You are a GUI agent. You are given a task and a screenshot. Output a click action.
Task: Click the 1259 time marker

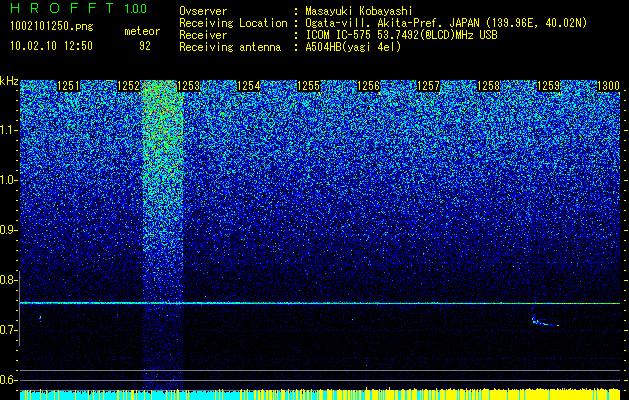(549, 86)
